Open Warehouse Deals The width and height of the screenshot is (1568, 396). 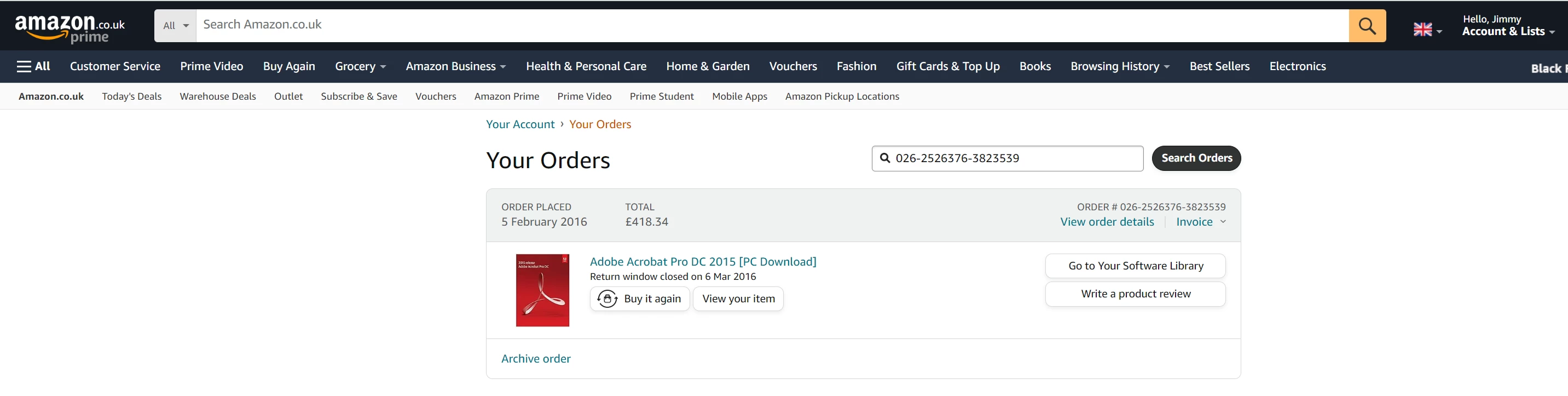pyautogui.click(x=218, y=96)
